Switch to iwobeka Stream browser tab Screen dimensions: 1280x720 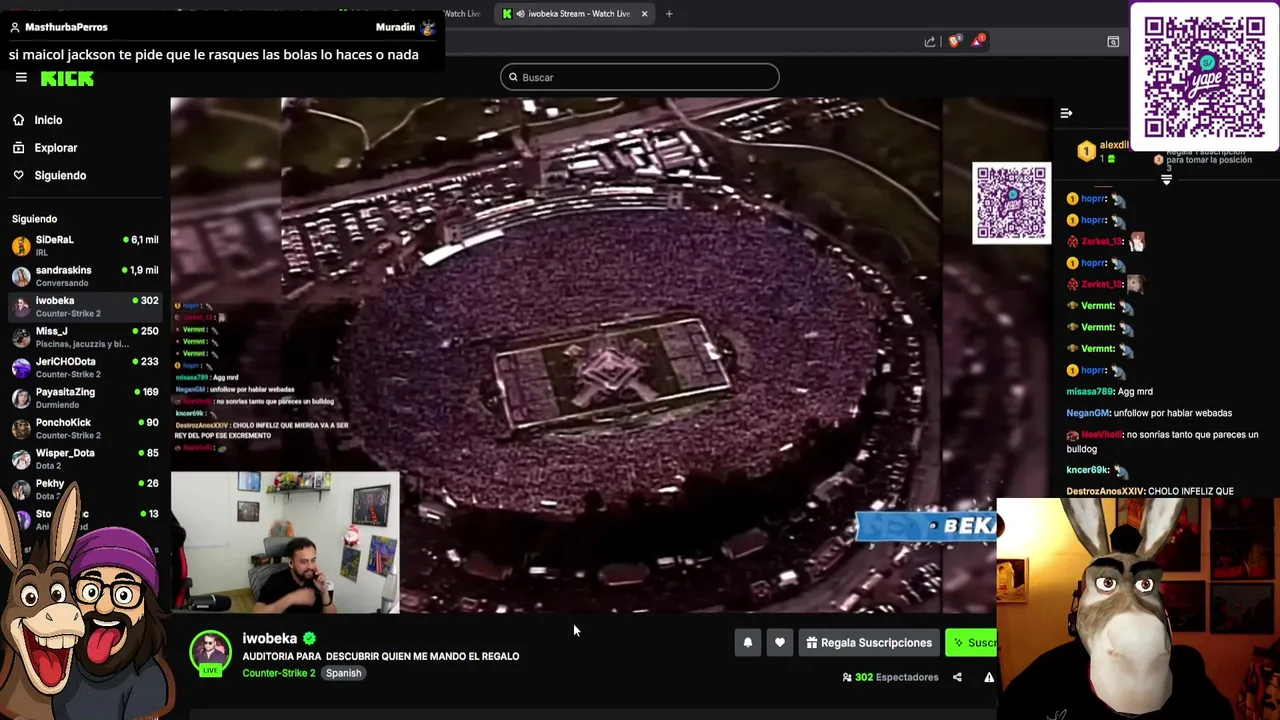tap(576, 14)
